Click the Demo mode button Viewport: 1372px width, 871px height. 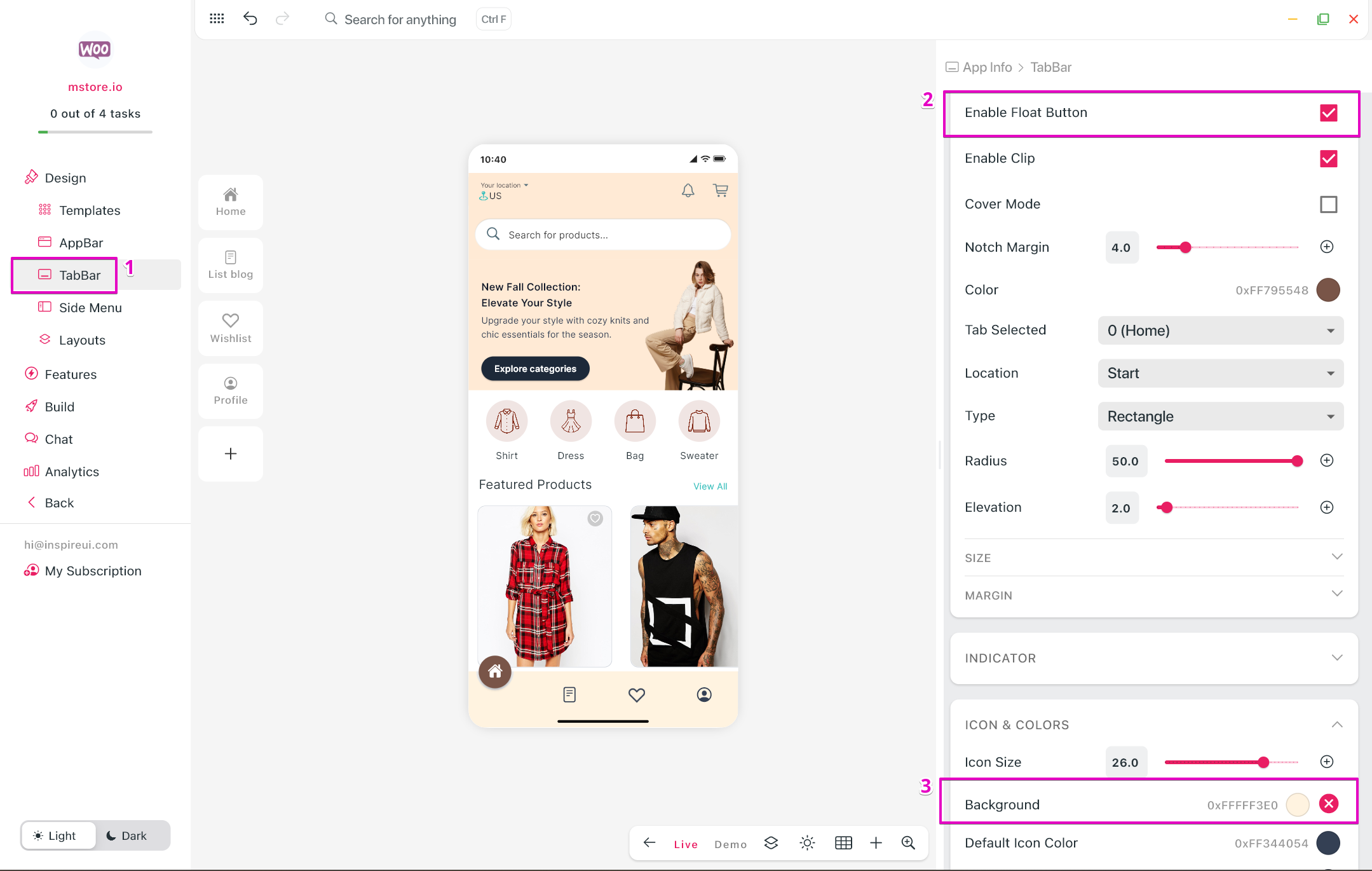(730, 844)
